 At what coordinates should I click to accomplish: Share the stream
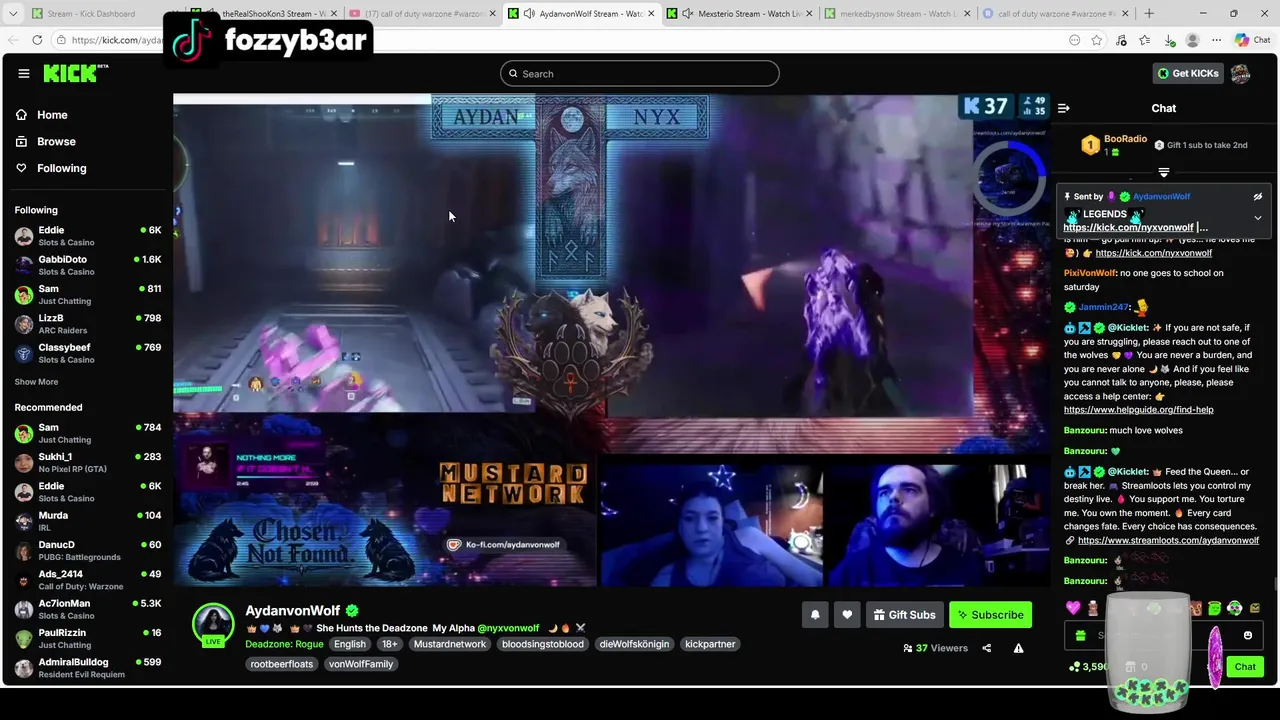click(986, 648)
